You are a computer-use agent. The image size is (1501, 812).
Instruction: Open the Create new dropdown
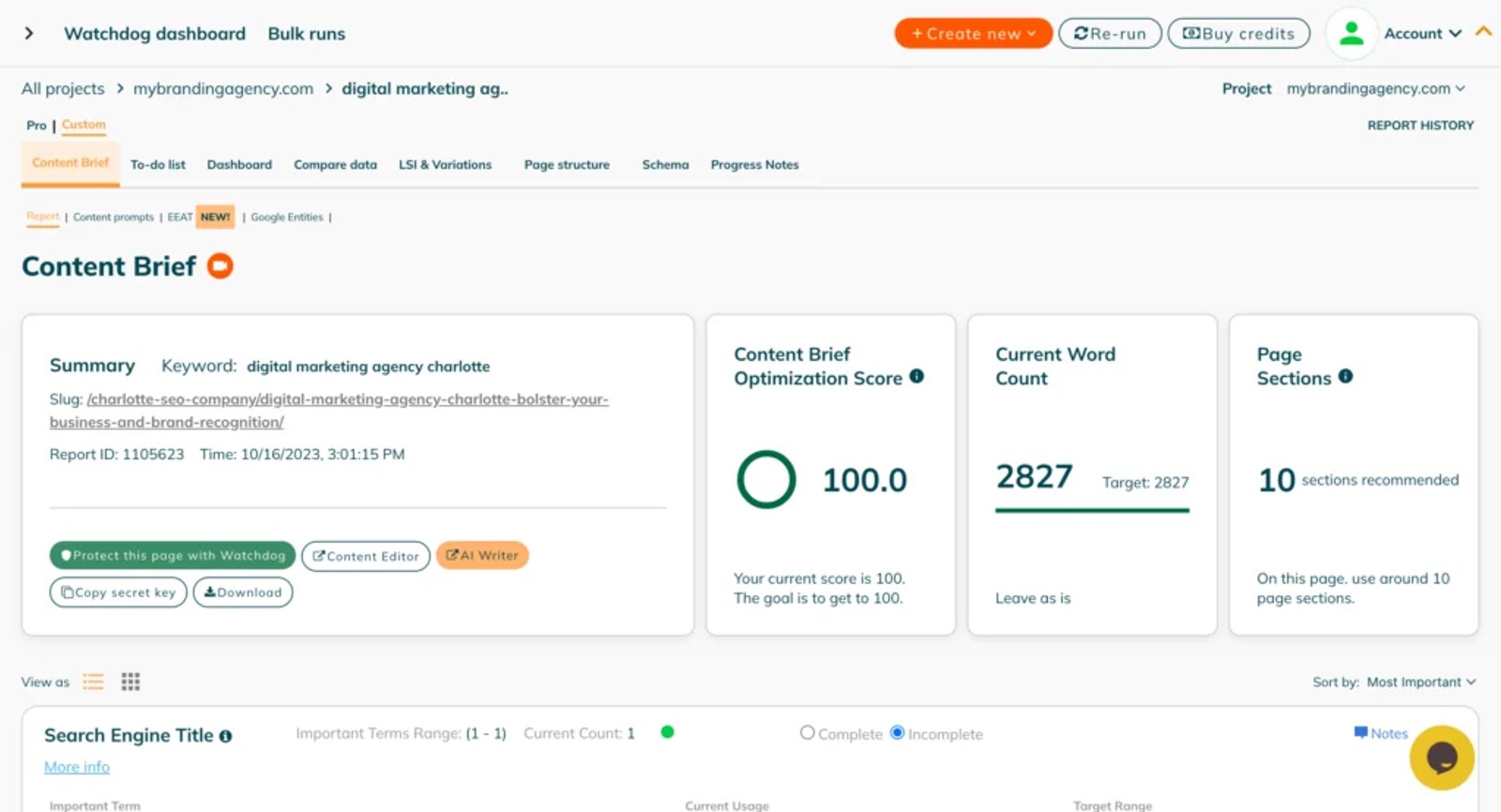(x=973, y=33)
